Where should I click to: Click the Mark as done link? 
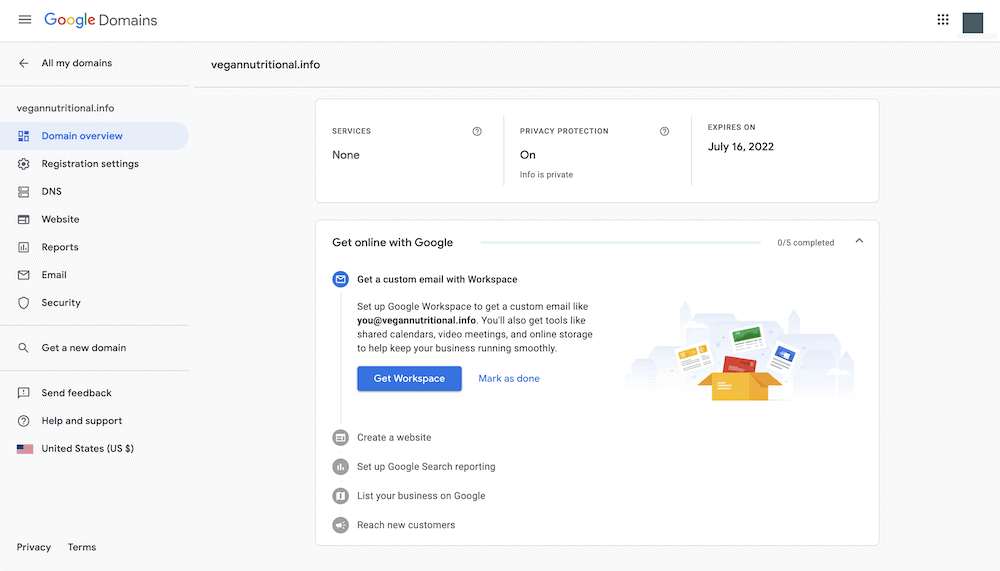[x=509, y=378]
